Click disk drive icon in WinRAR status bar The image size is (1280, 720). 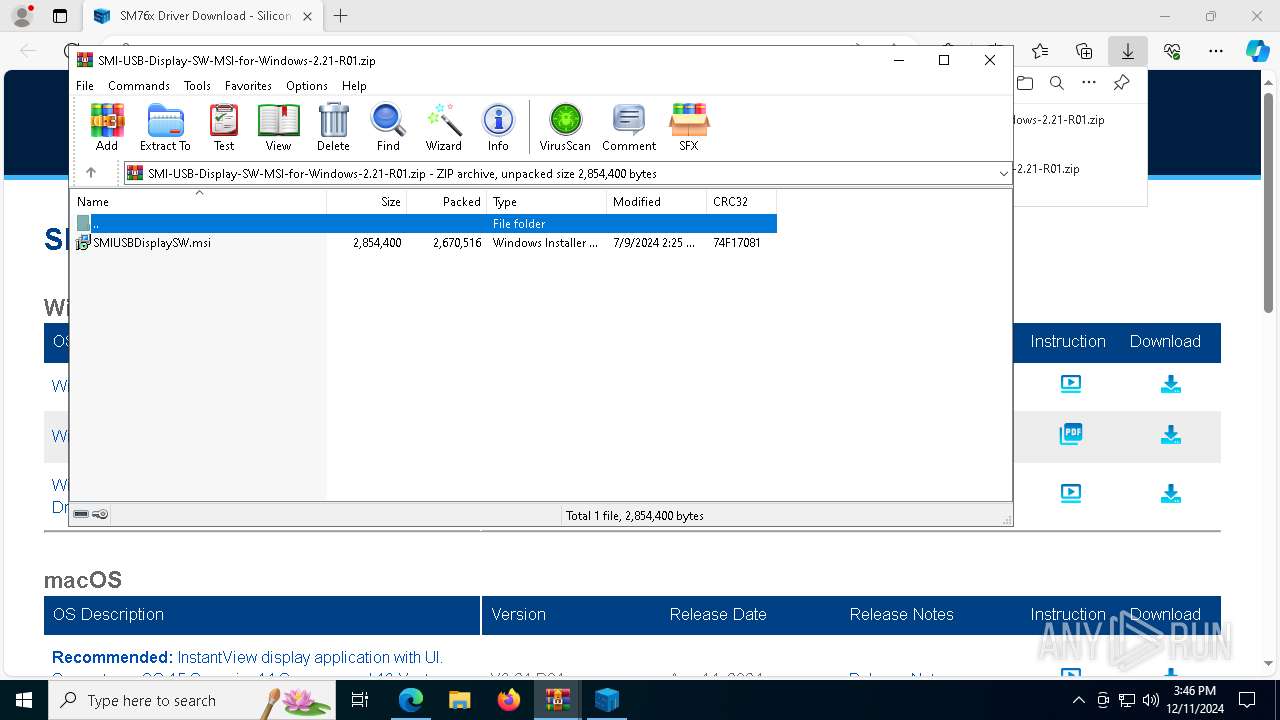pos(81,514)
